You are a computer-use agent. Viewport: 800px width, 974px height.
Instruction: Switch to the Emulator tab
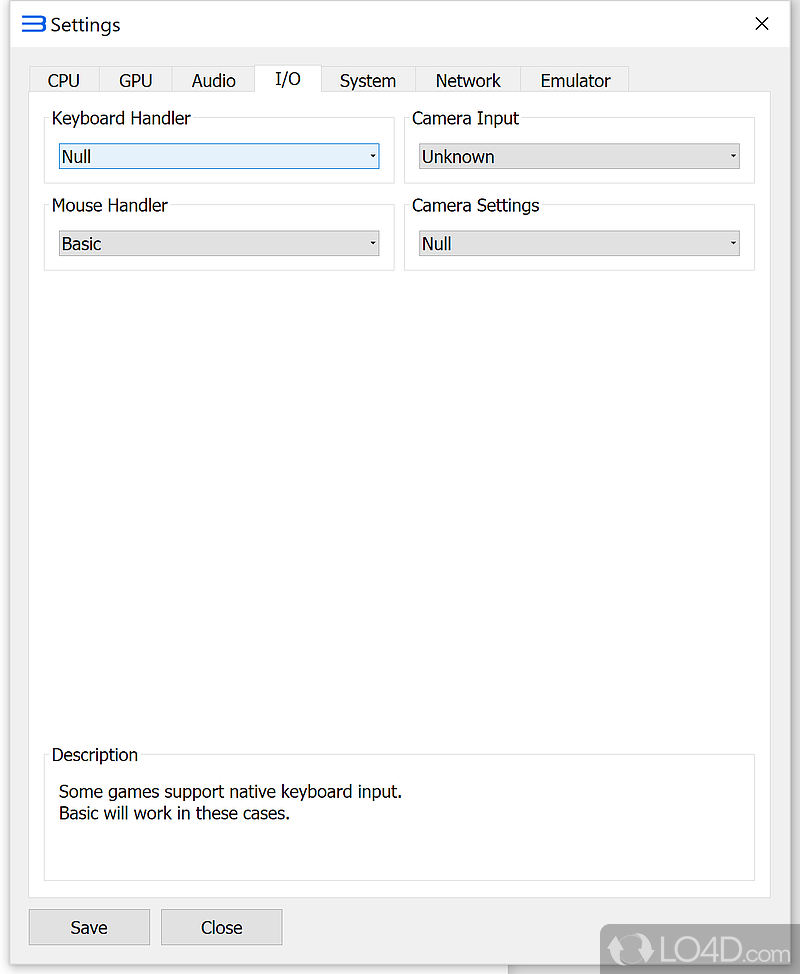coord(575,80)
